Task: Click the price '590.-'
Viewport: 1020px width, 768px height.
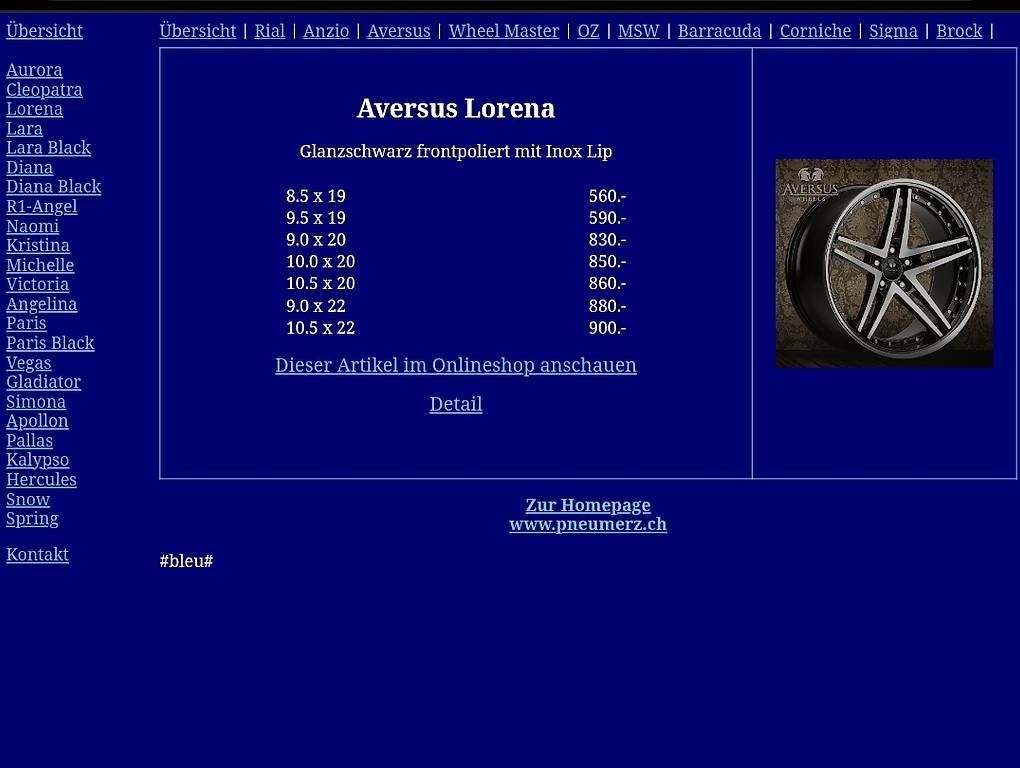Action: 607,218
